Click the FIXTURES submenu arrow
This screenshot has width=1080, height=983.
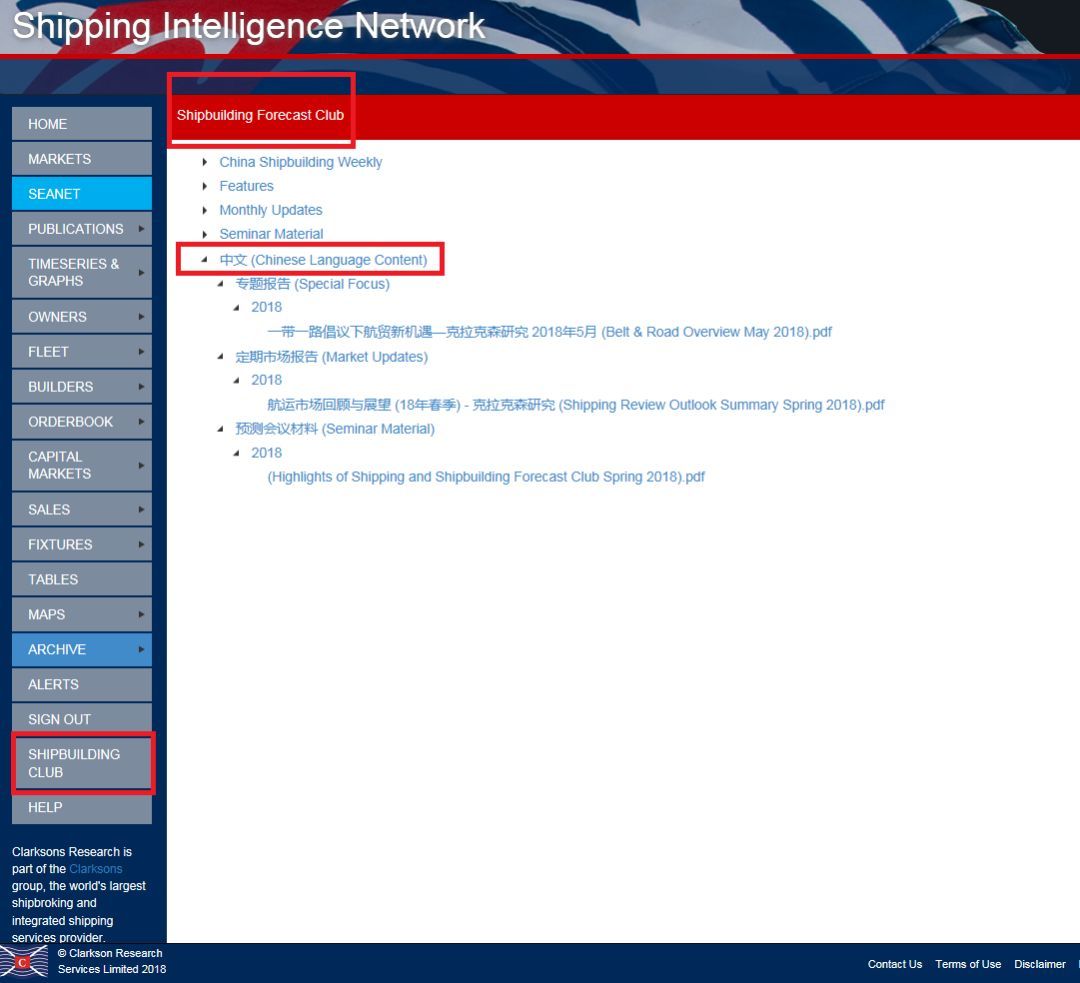(141, 545)
